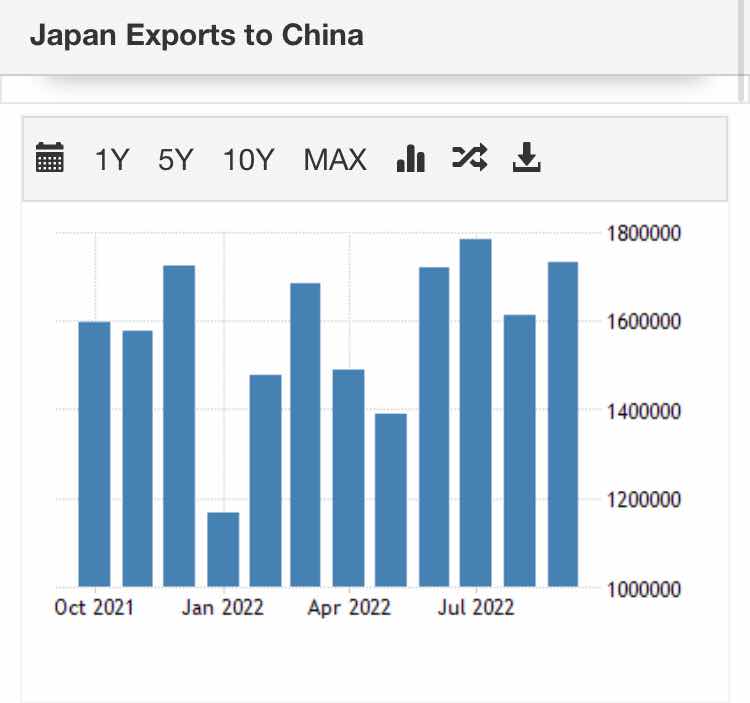
Task: Click the Apr 2022 axis label
Action: [349, 608]
